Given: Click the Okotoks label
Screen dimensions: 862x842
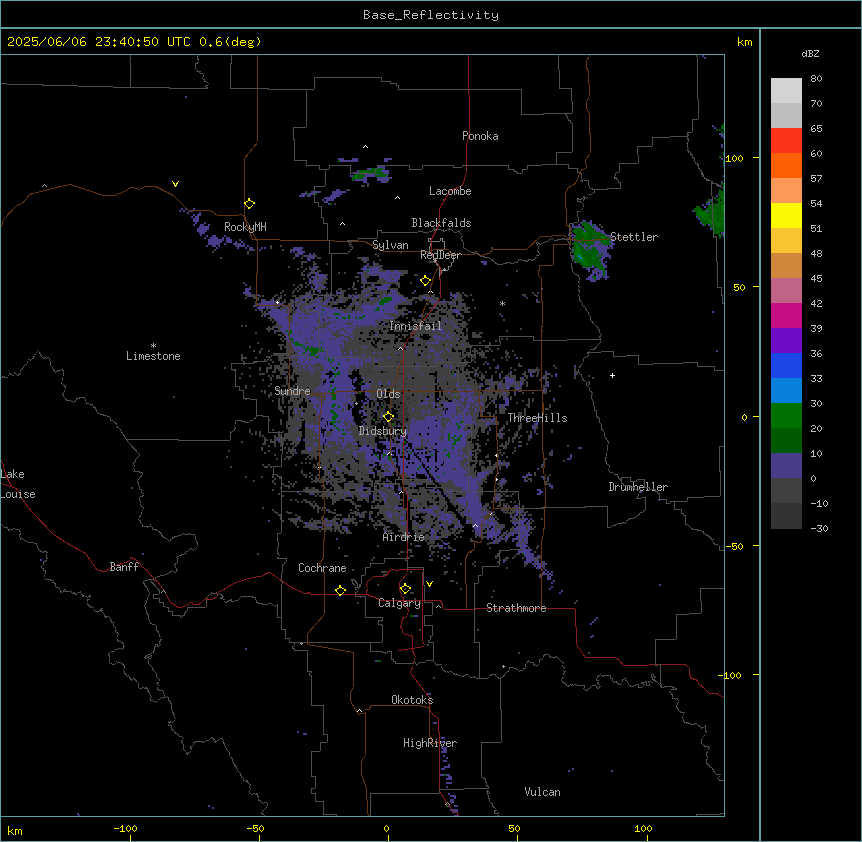Looking at the screenshot, I should click(412, 700).
